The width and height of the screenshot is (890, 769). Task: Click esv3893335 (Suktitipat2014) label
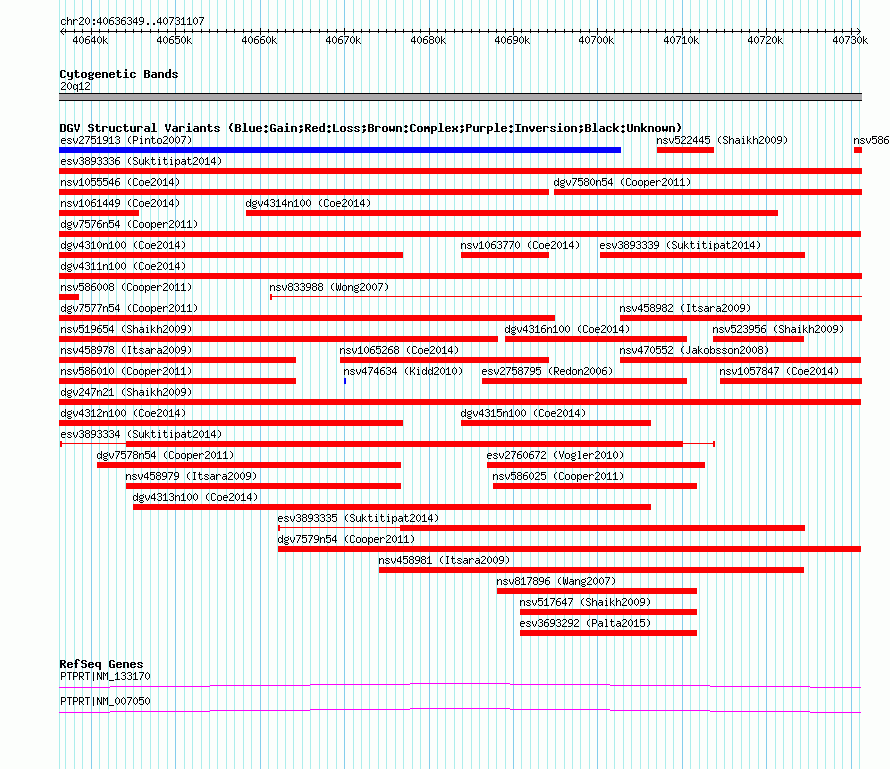click(358, 518)
